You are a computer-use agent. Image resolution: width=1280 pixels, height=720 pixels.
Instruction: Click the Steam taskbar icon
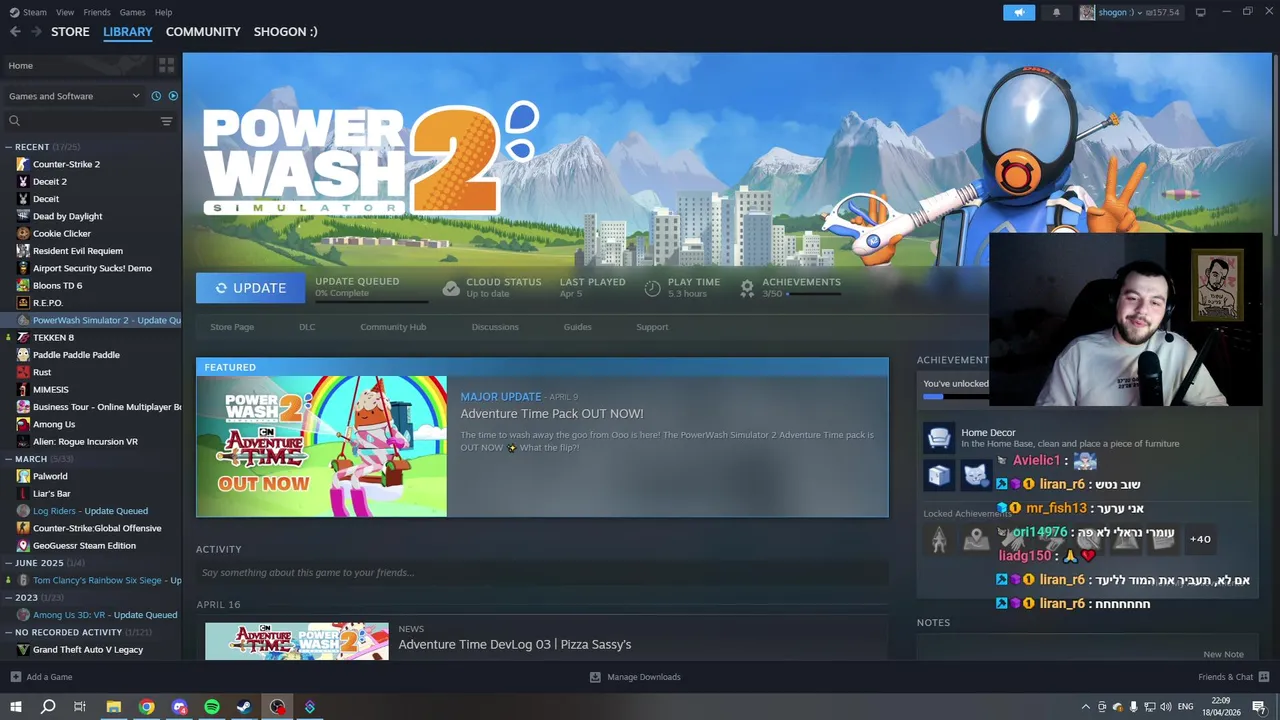click(244, 707)
